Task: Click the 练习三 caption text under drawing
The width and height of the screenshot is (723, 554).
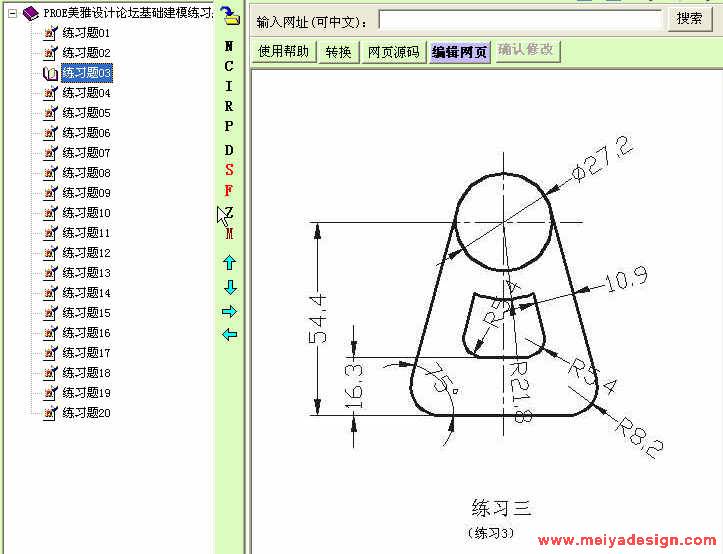Action: [502, 508]
